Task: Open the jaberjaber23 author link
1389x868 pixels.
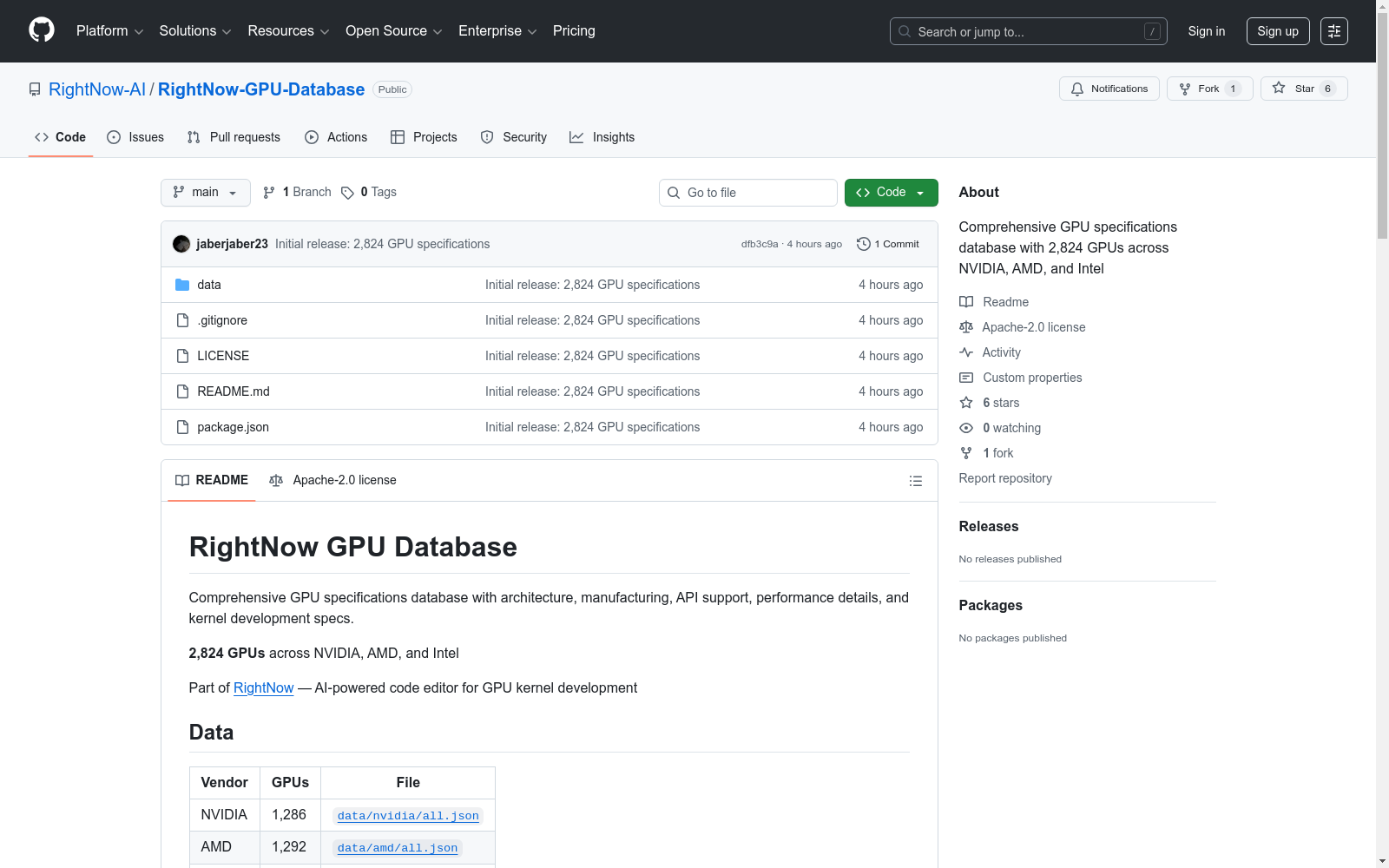Action: (x=233, y=244)
